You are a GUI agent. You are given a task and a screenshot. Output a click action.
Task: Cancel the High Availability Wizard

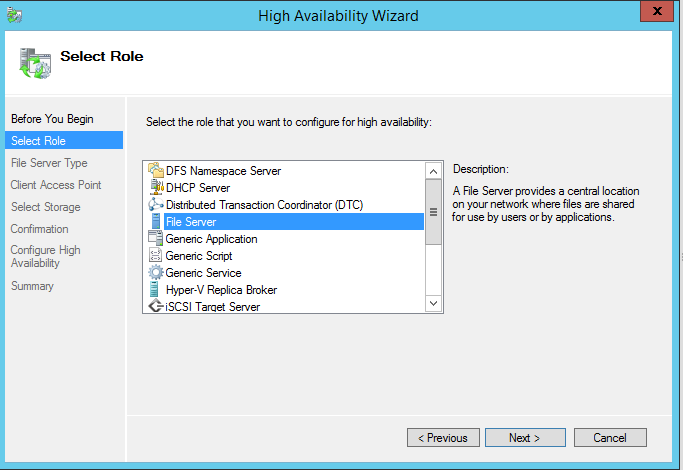[x=610, y=438]
